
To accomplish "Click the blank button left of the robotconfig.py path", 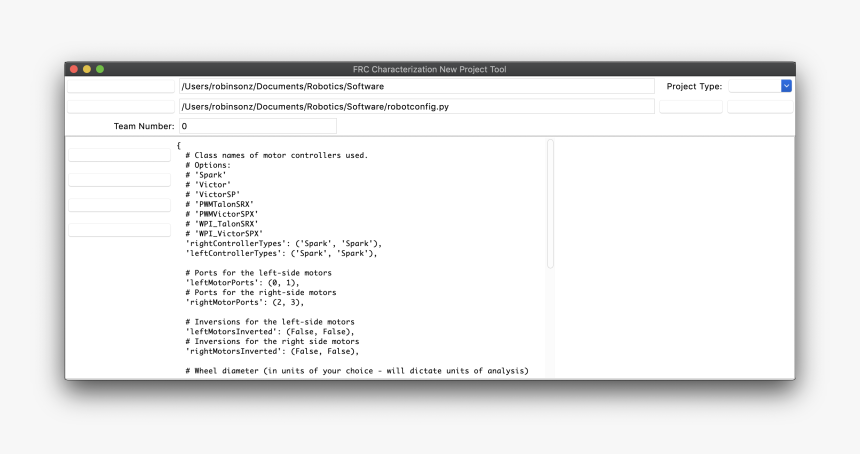I will click(121, 106).
